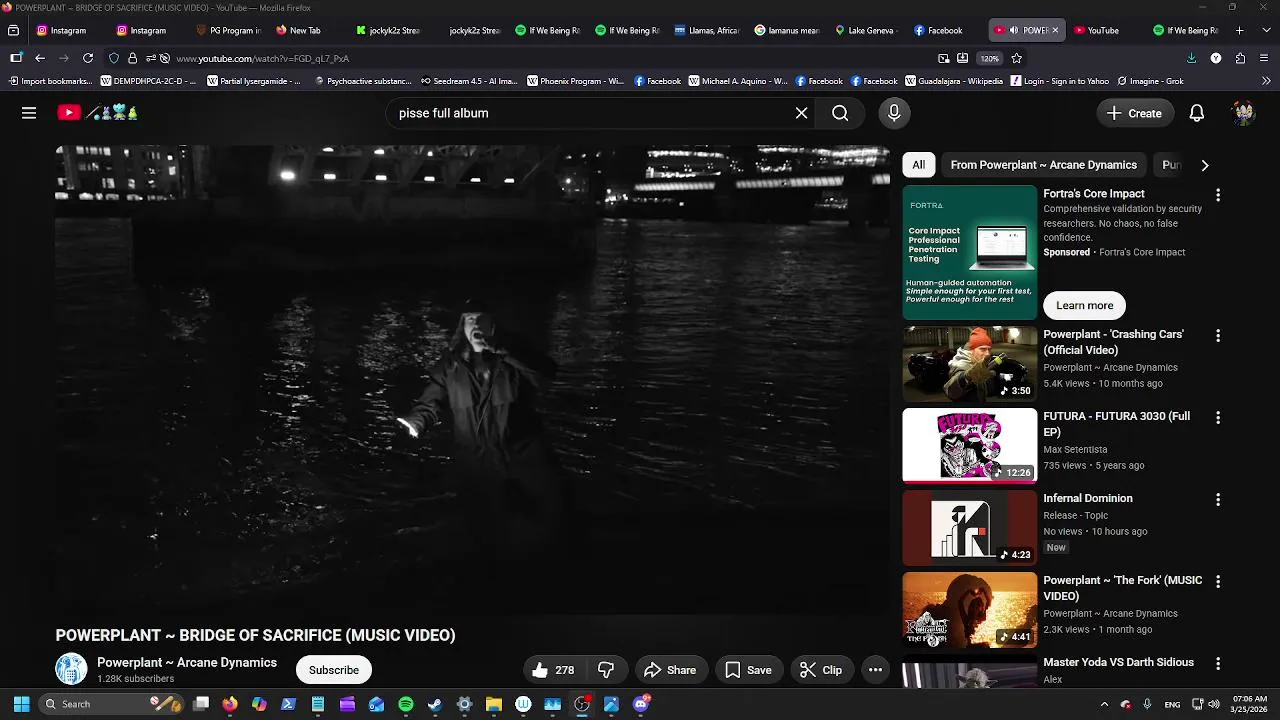This screenshot has height=720, width=1280.
Task: Open Firefox application menu
Action: coord(1265,58)
